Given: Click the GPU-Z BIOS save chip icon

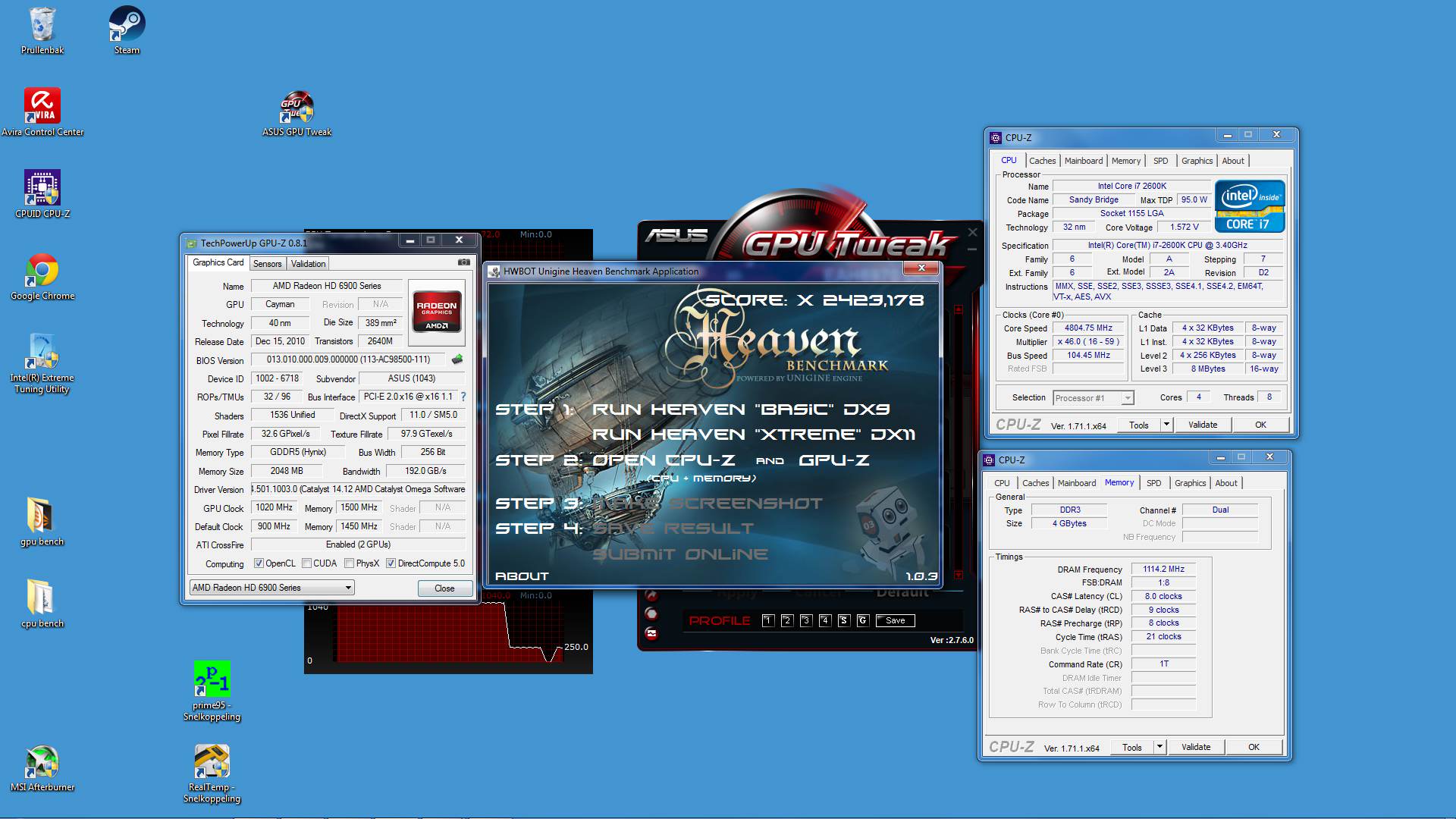Looking at the screenshot, I should tap(457, 359).
